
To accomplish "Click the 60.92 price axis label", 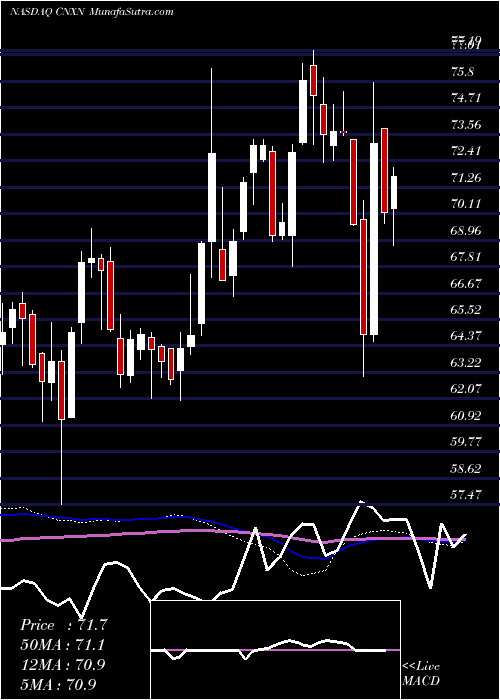I will pyautogui.click(x=466, y=416).
